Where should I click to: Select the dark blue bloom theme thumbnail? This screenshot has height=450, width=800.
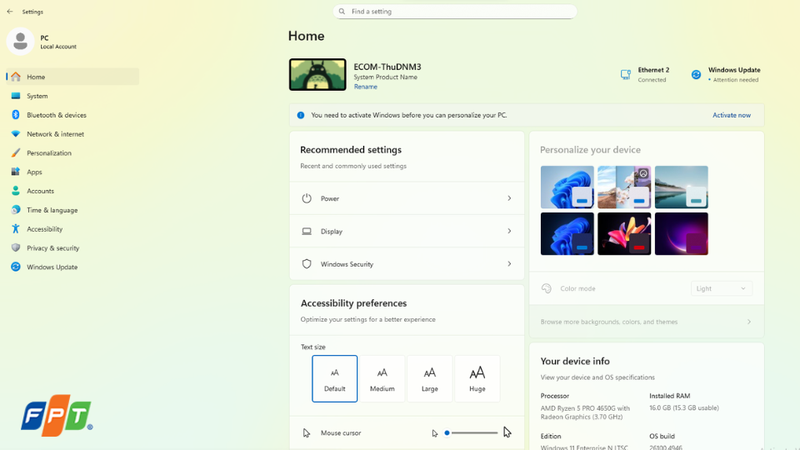567,234
